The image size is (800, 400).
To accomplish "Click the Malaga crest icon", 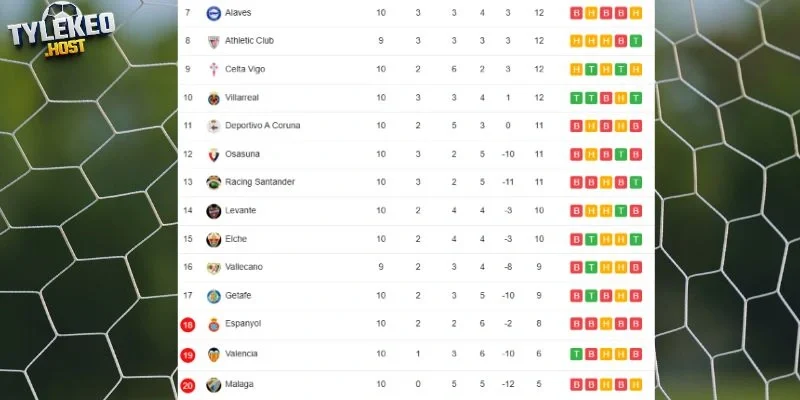I will [213, 384].
